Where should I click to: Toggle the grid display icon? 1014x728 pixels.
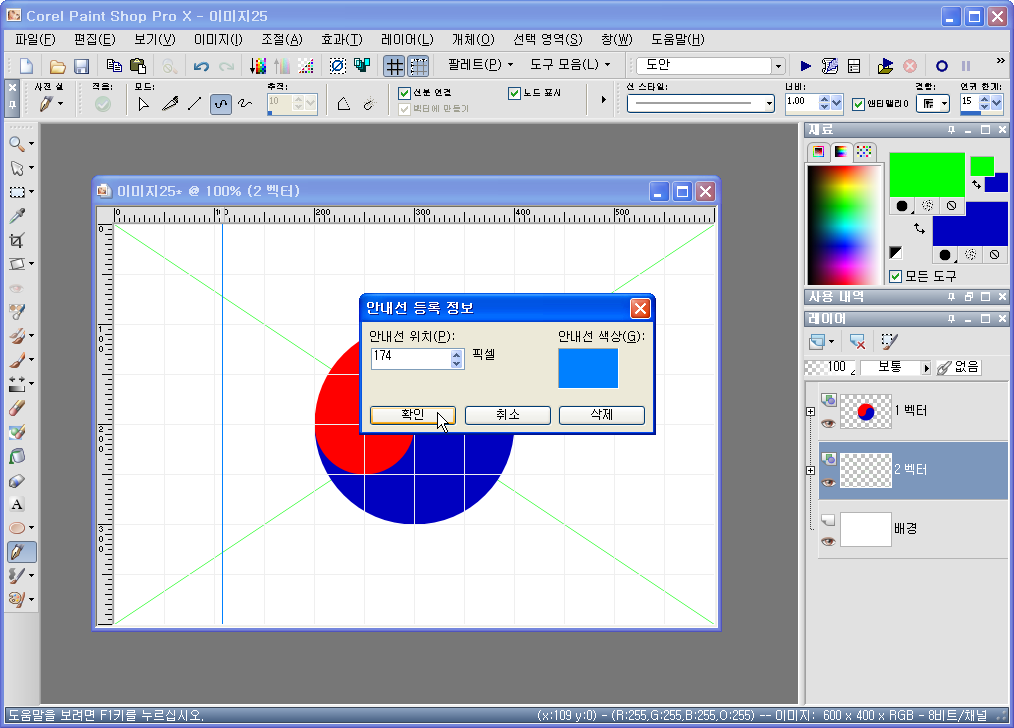394,66
